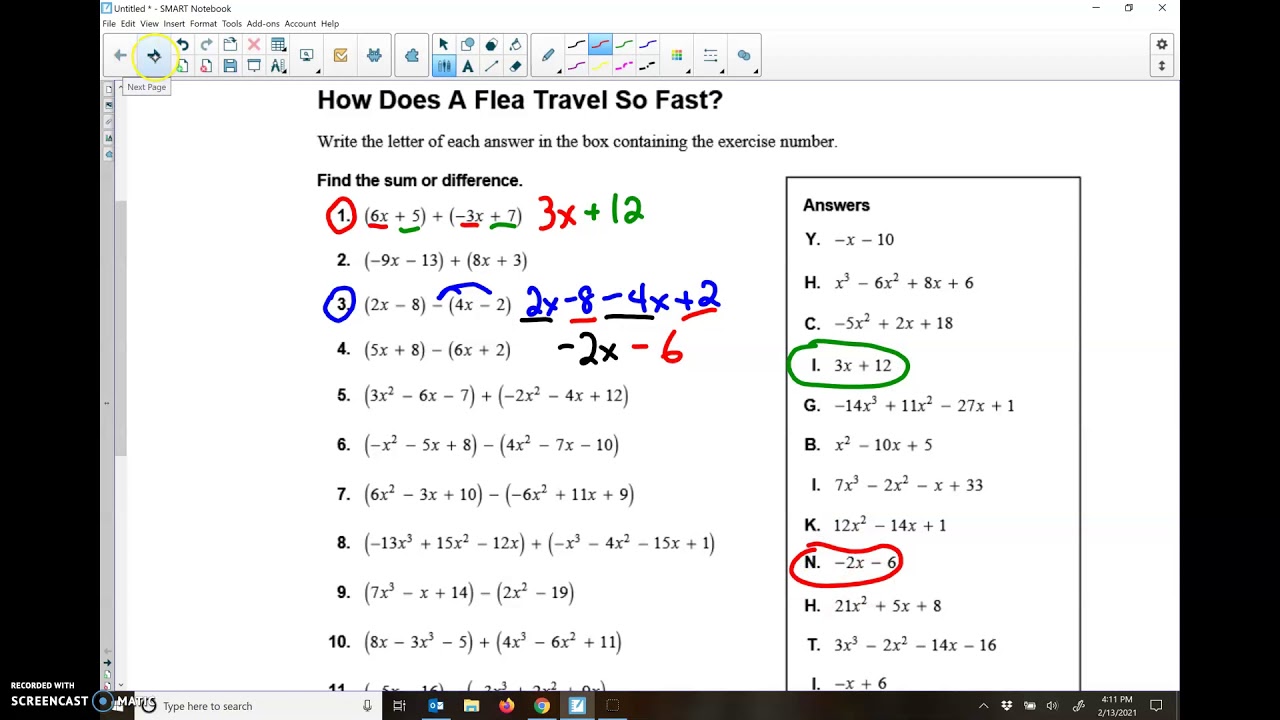This screenshot has height=720, width=1280.
Task: Open the Help menu
Action: click(x=330, y=23)
